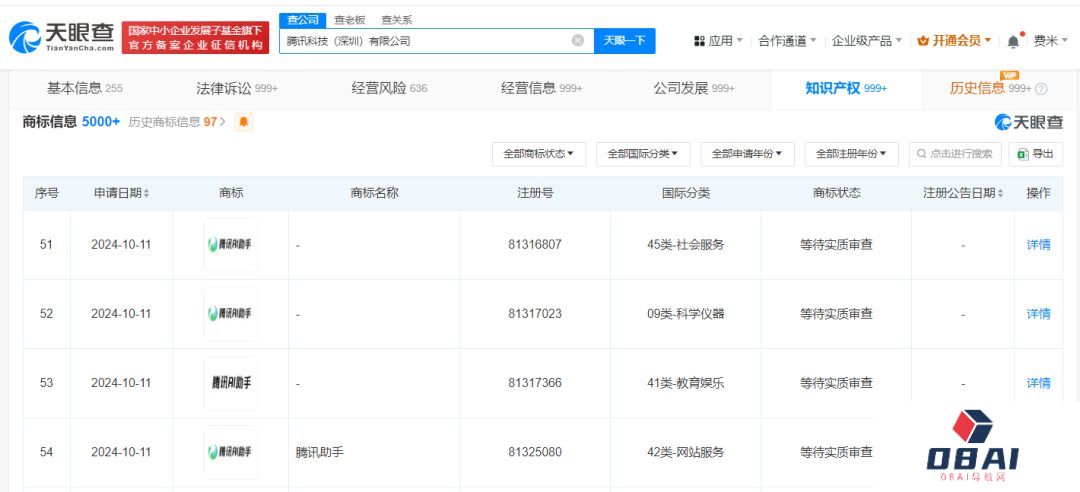The image size is (1080, 492).
Task: Click the 09类-科学仪器 cell
Action: point(685,314)
